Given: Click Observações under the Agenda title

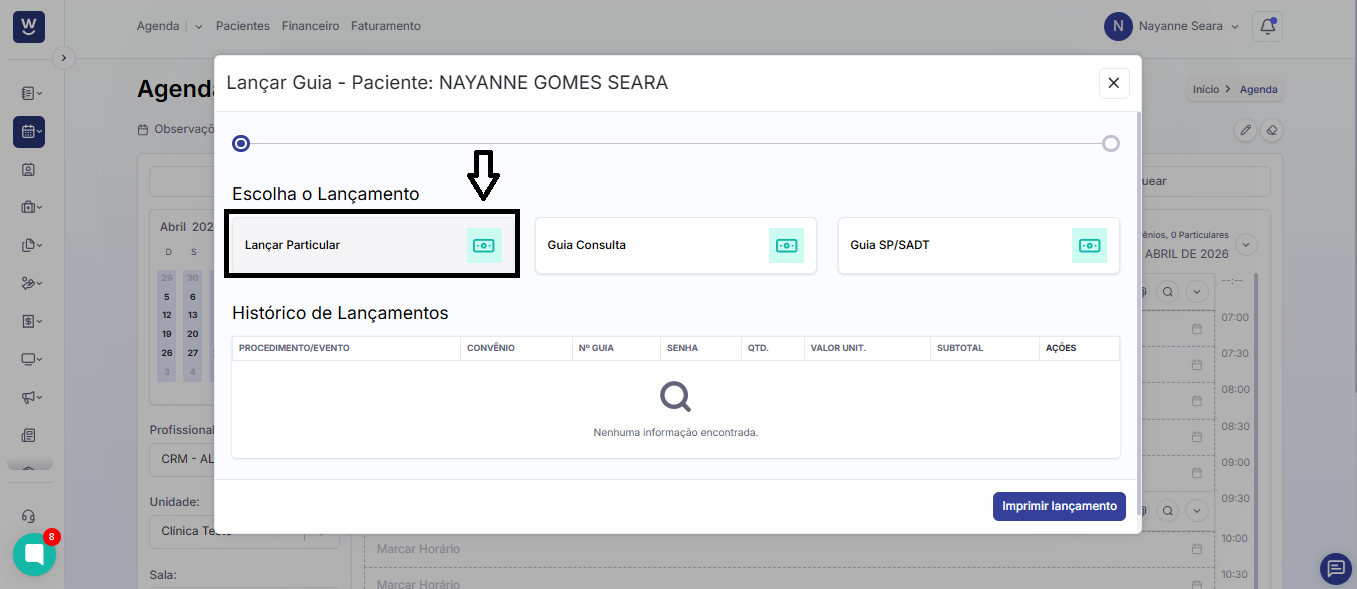Looking at the screenshot, I should click(x=177, y=129).
